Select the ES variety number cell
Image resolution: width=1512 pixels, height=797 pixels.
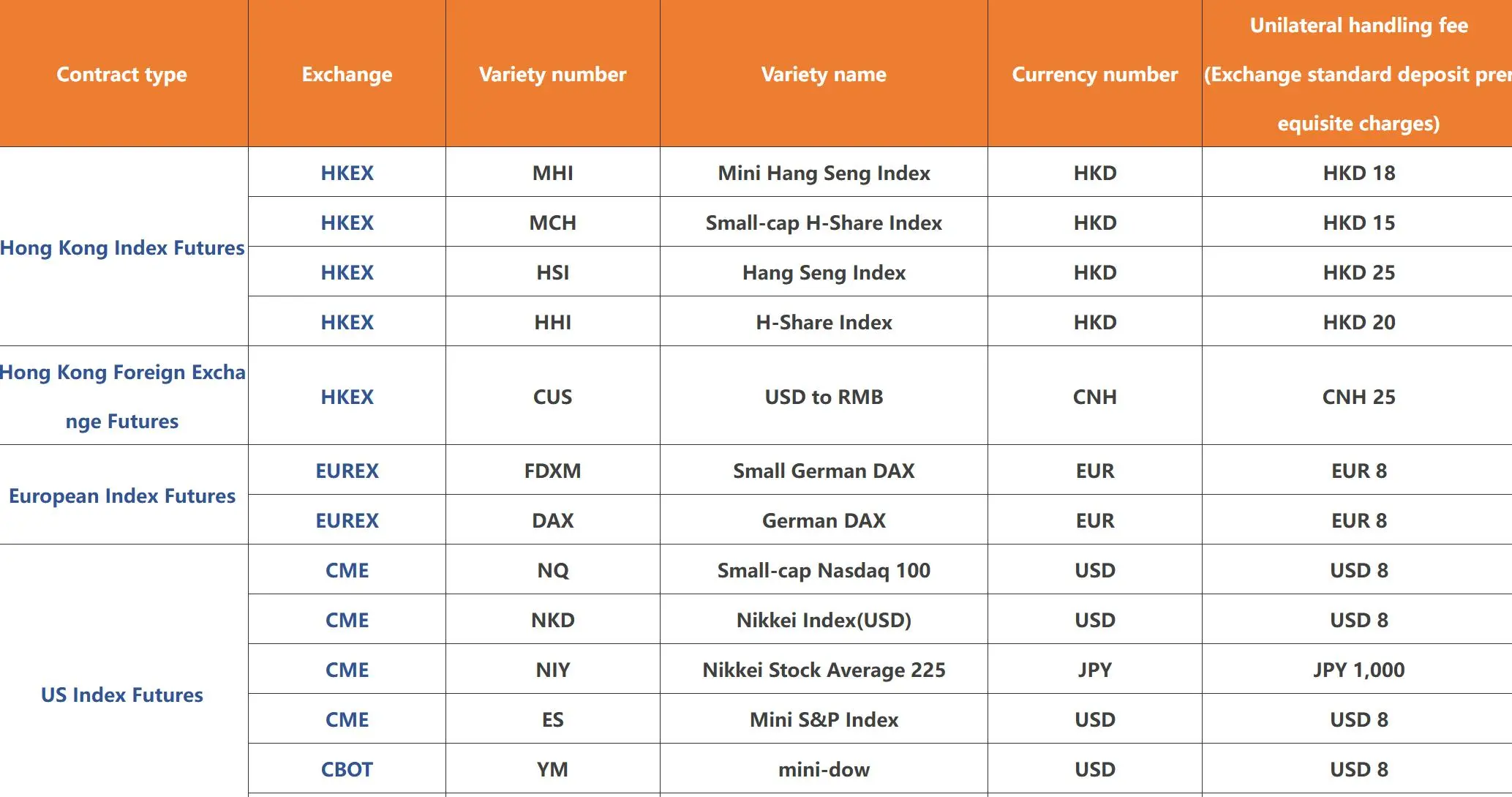553,720
